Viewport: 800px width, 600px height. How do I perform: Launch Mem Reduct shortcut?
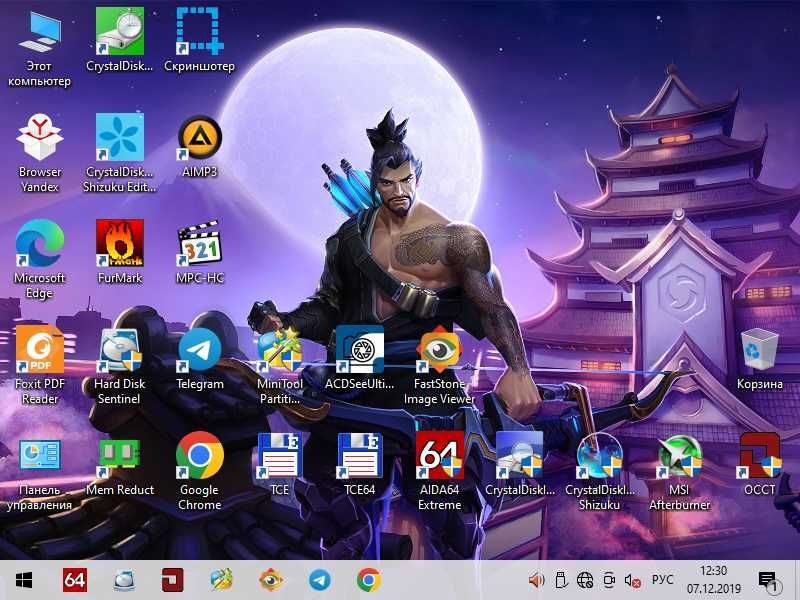(x=119, y=467)
